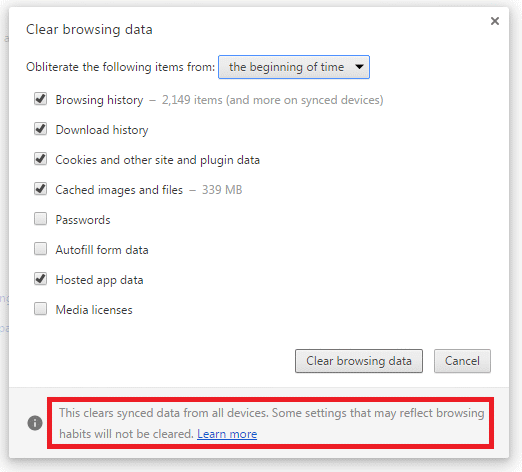The width and height of the screenshot is (522, 472).
Task: Open the time range dropdown arrow
Action: pos(359,67)
